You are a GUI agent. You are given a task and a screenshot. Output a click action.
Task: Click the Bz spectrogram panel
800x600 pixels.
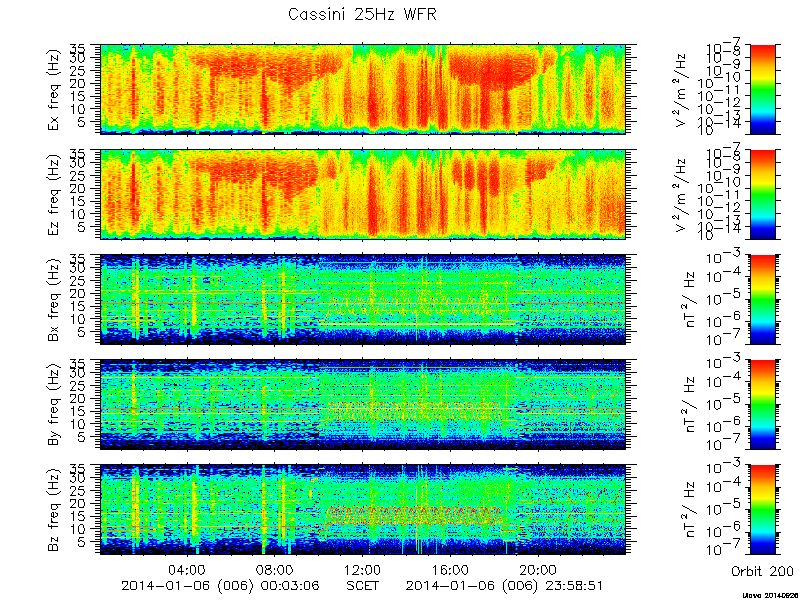coord(363,510)
